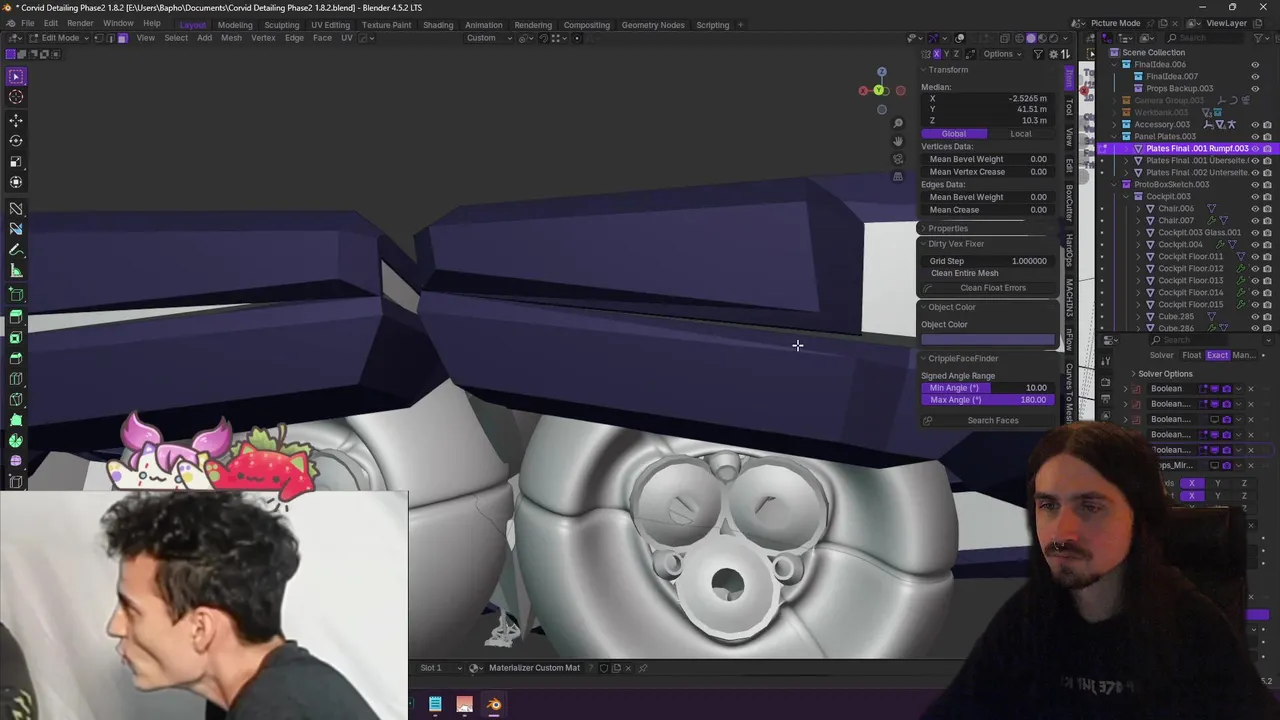Image resolution: width=1280 pixels, height=720 pixels.
Task: Click Search Faces button
Action: (x=987, y=420)
